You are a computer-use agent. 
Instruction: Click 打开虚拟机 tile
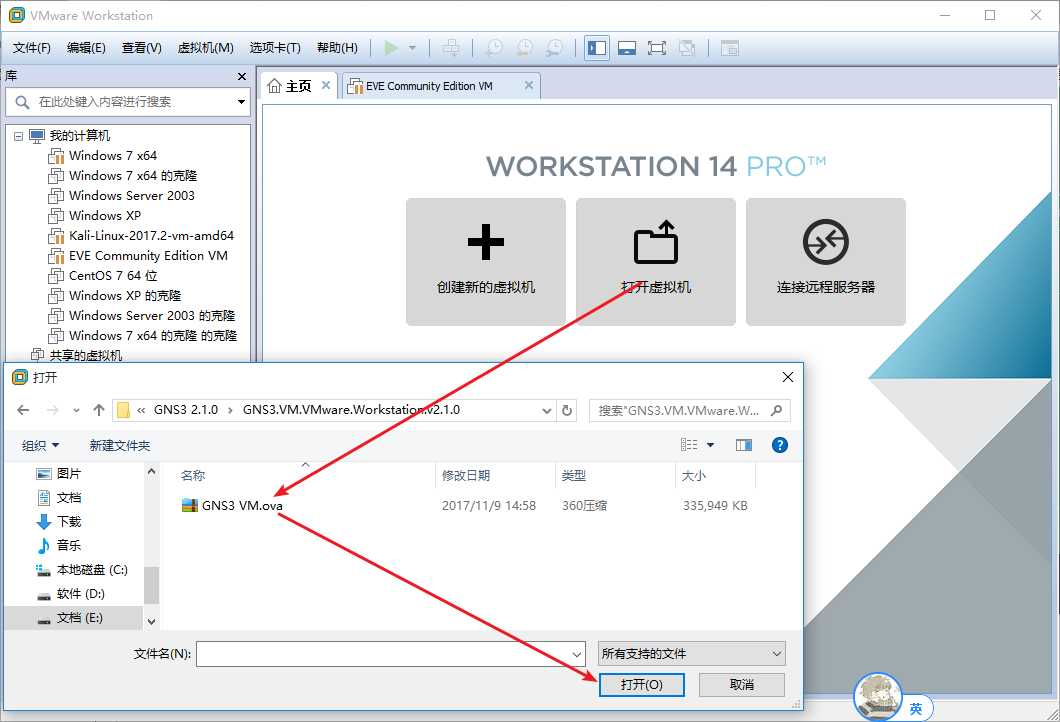656,262
